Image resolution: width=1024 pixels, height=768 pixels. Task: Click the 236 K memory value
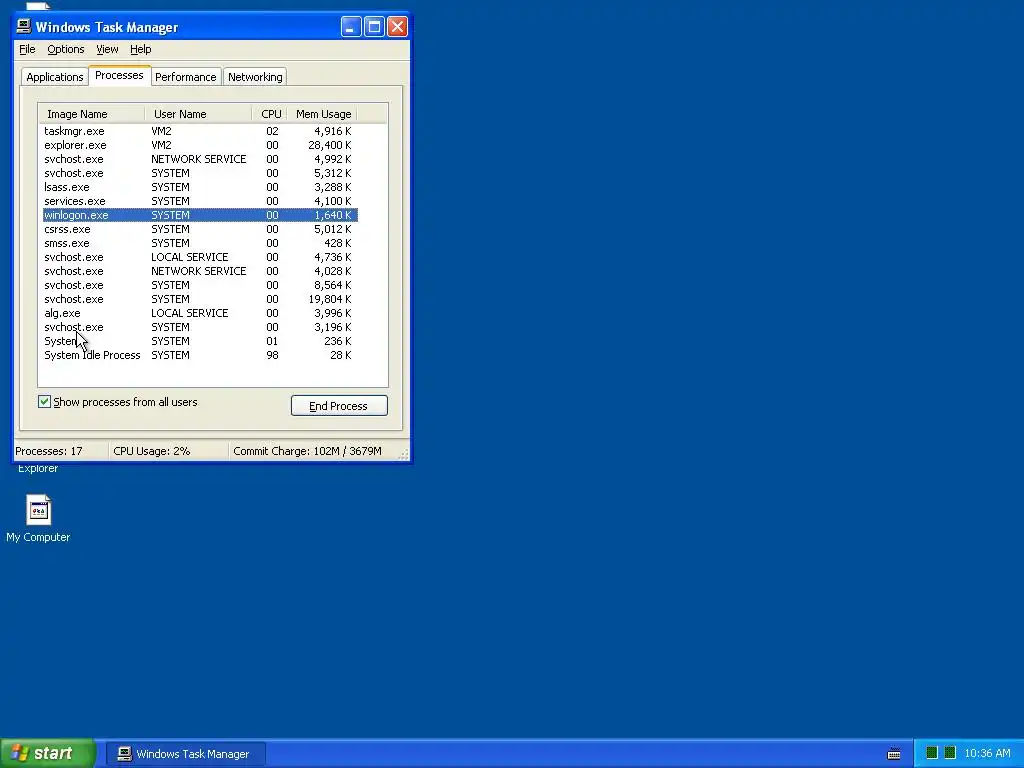pos(338,341)
